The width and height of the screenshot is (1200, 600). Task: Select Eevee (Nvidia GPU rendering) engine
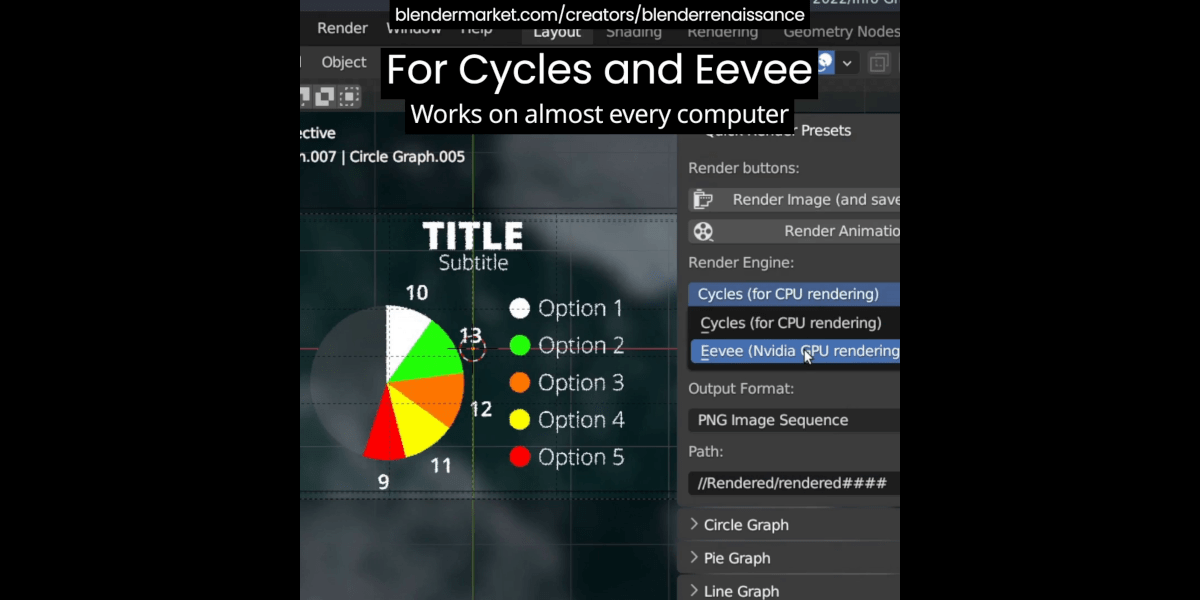pyautogui.click(x=795, y=351)
